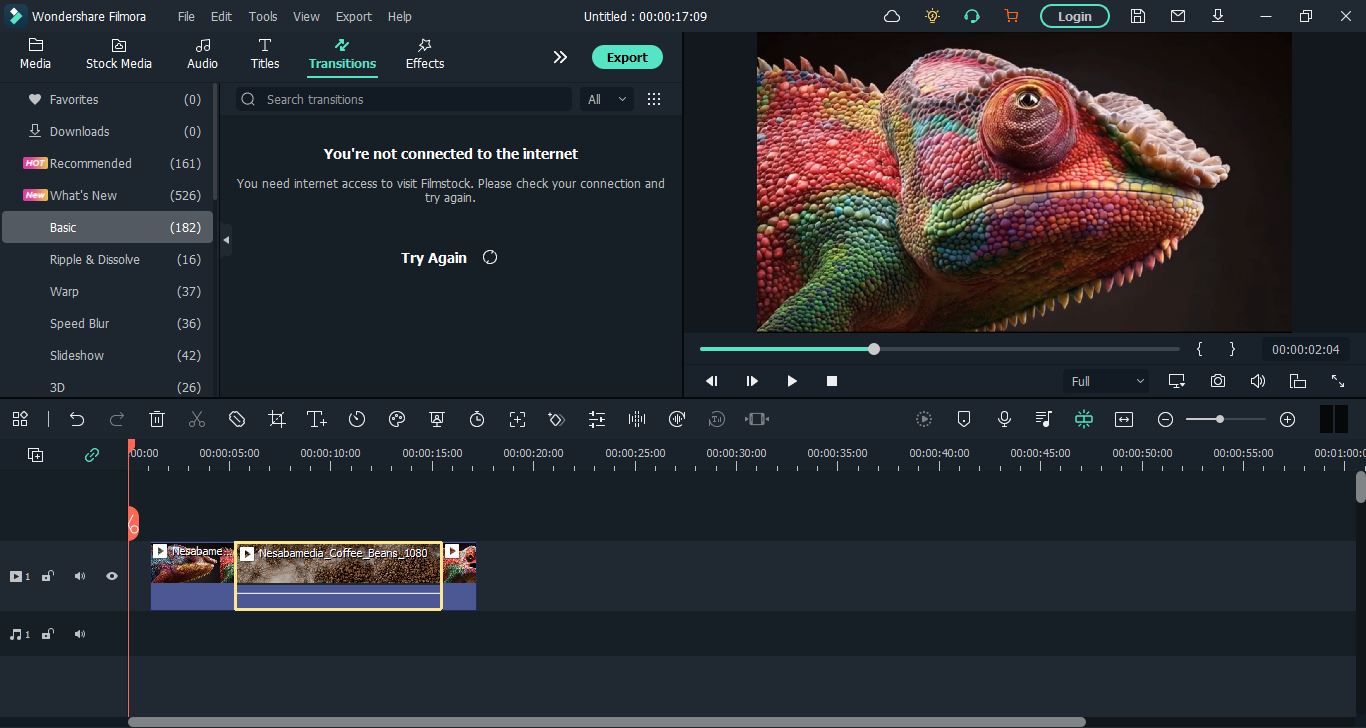Open the Full preview quality dropdown
Image resolution: width=1366 pixels, height=728 pixels.
(1107, 381)
